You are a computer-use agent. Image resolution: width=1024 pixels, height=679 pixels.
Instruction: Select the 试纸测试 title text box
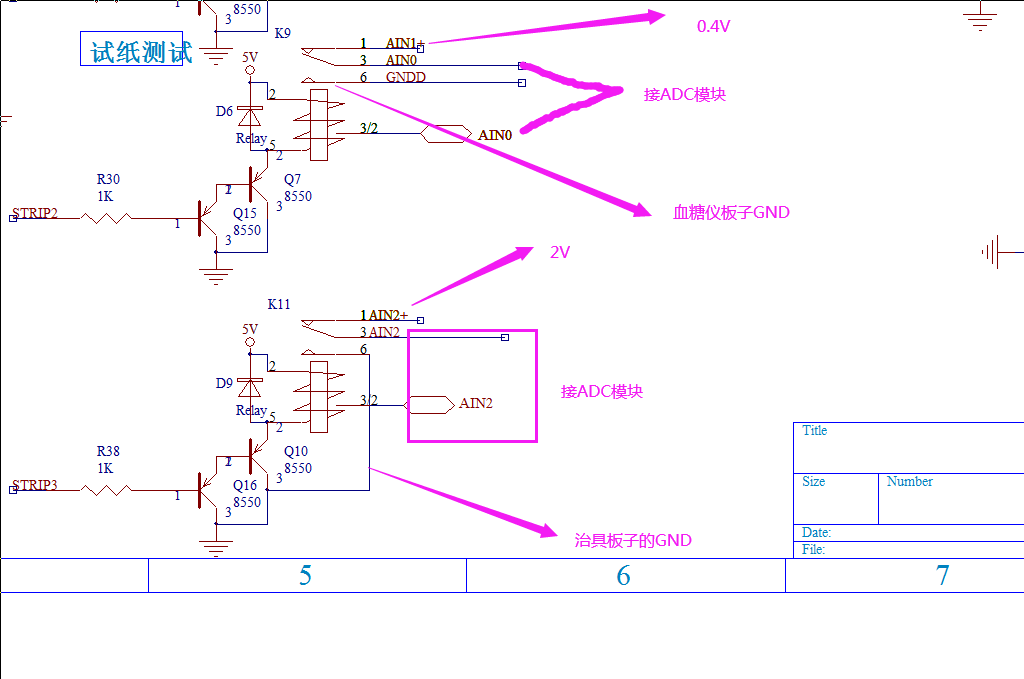coord(131,49)
